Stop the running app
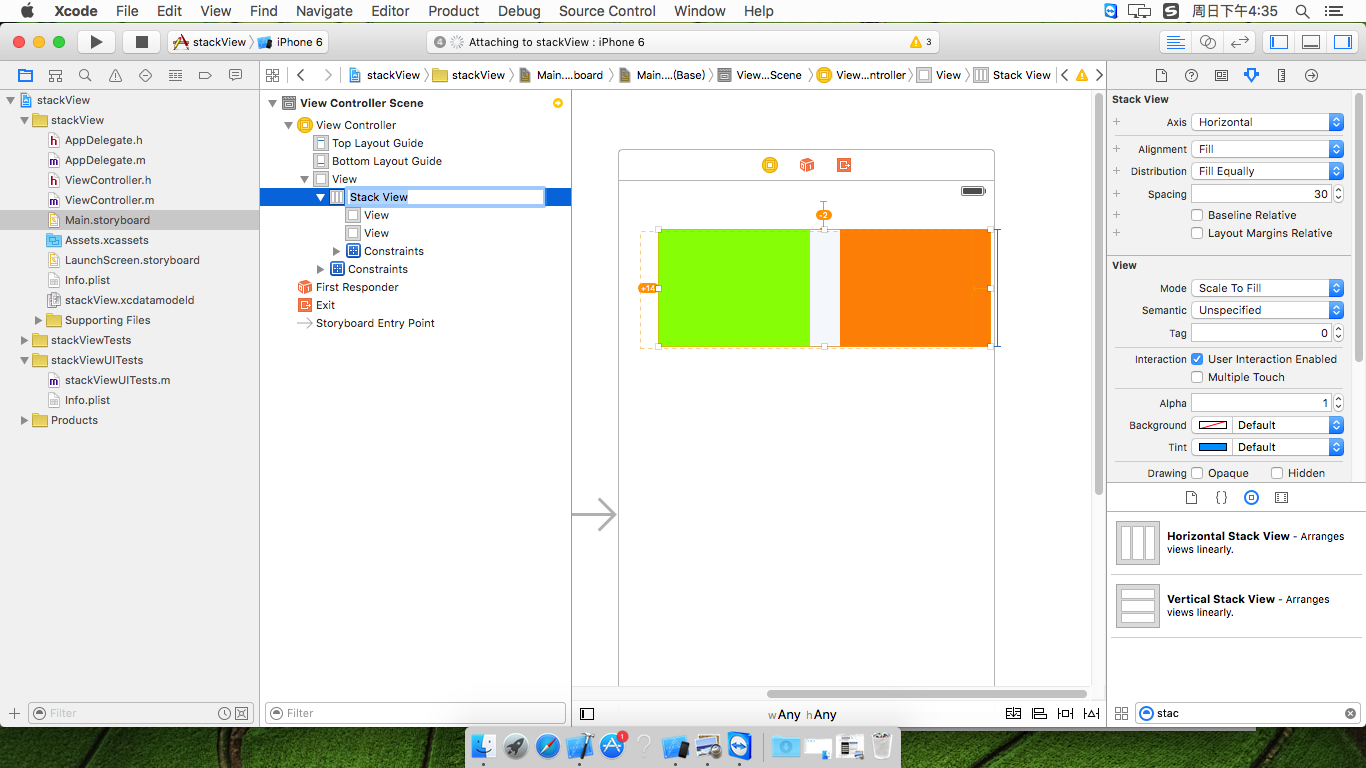Screen dimensions: 1366x768 tap(141, 42)
